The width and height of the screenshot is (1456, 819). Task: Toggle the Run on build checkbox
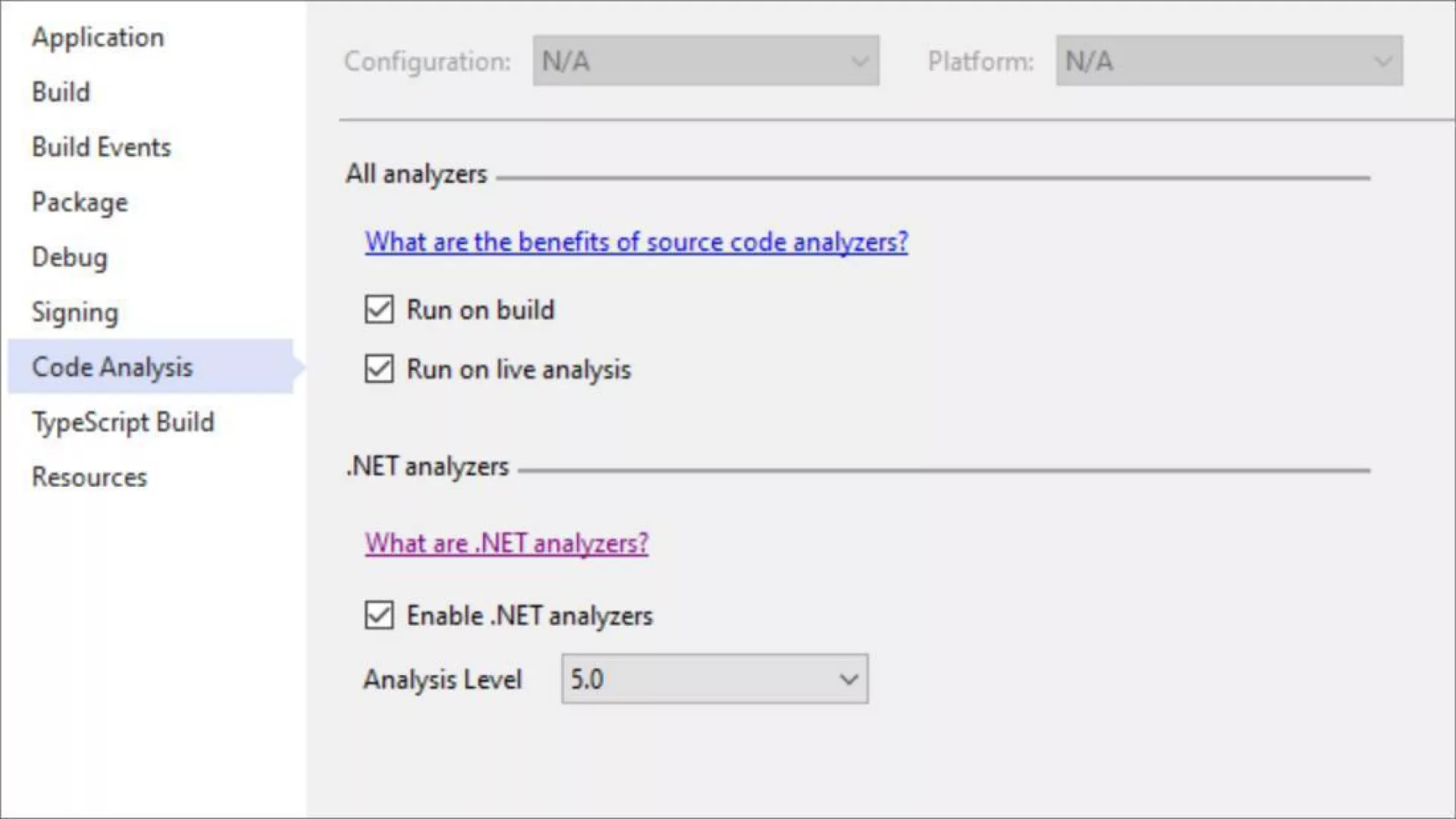pyautogui.click(x=379, y=309)
